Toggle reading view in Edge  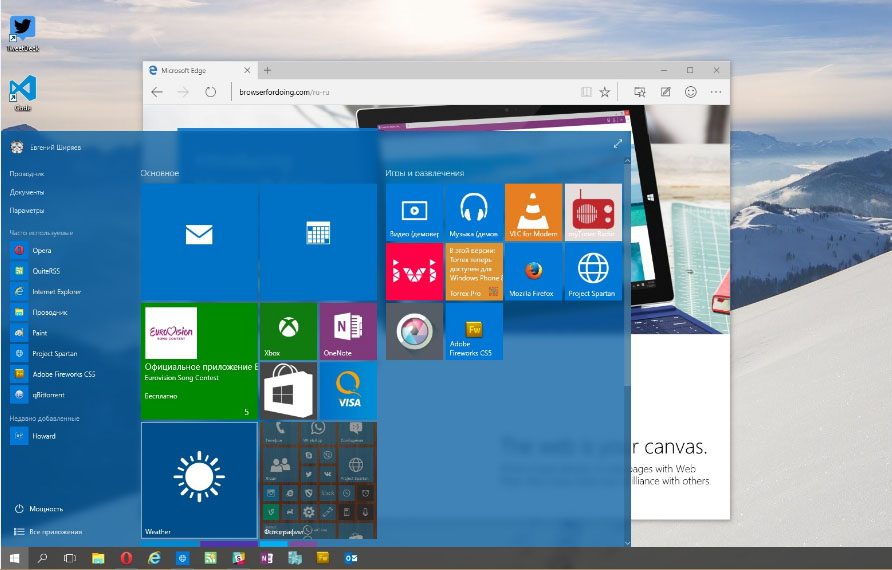(586, 92)
